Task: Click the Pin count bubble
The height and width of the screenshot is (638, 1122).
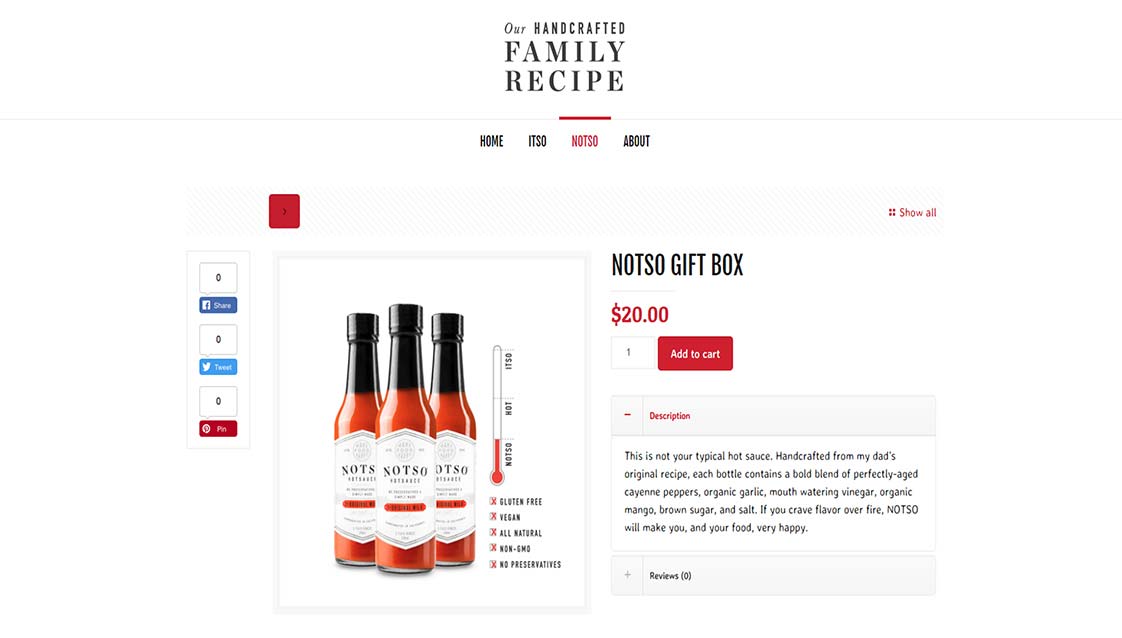Action: coord(218,401)
